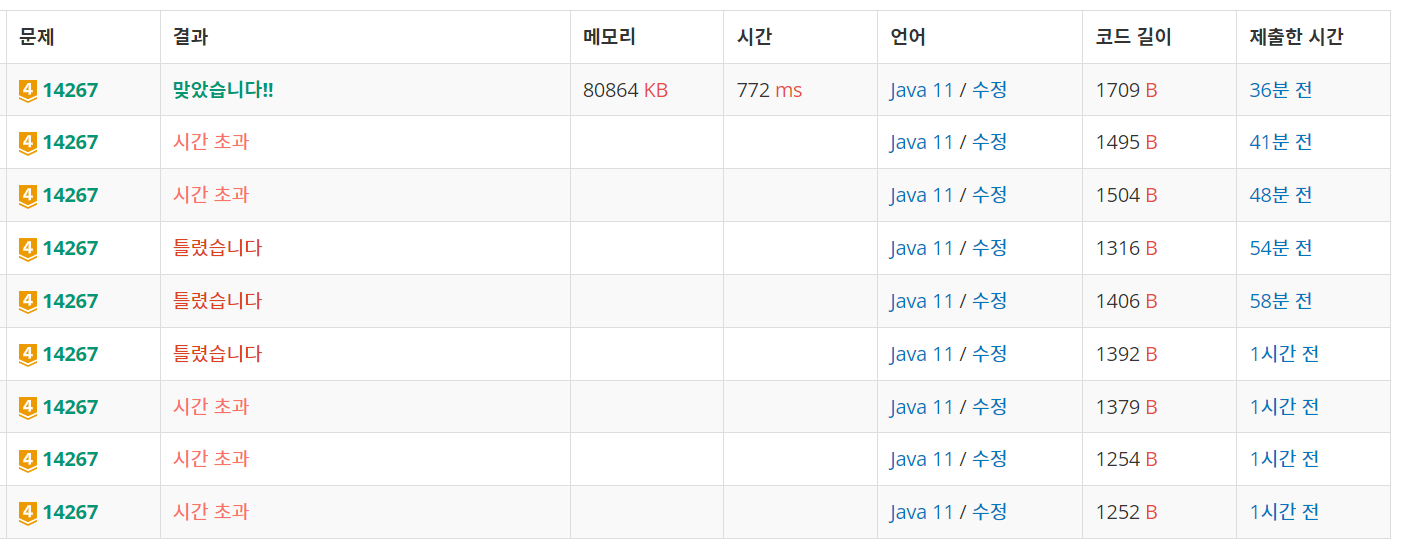Open the Java 11 source for the 1316 B submission
Image resolution: width=1407 pixels, height=551 pixels.
(922, 248)
